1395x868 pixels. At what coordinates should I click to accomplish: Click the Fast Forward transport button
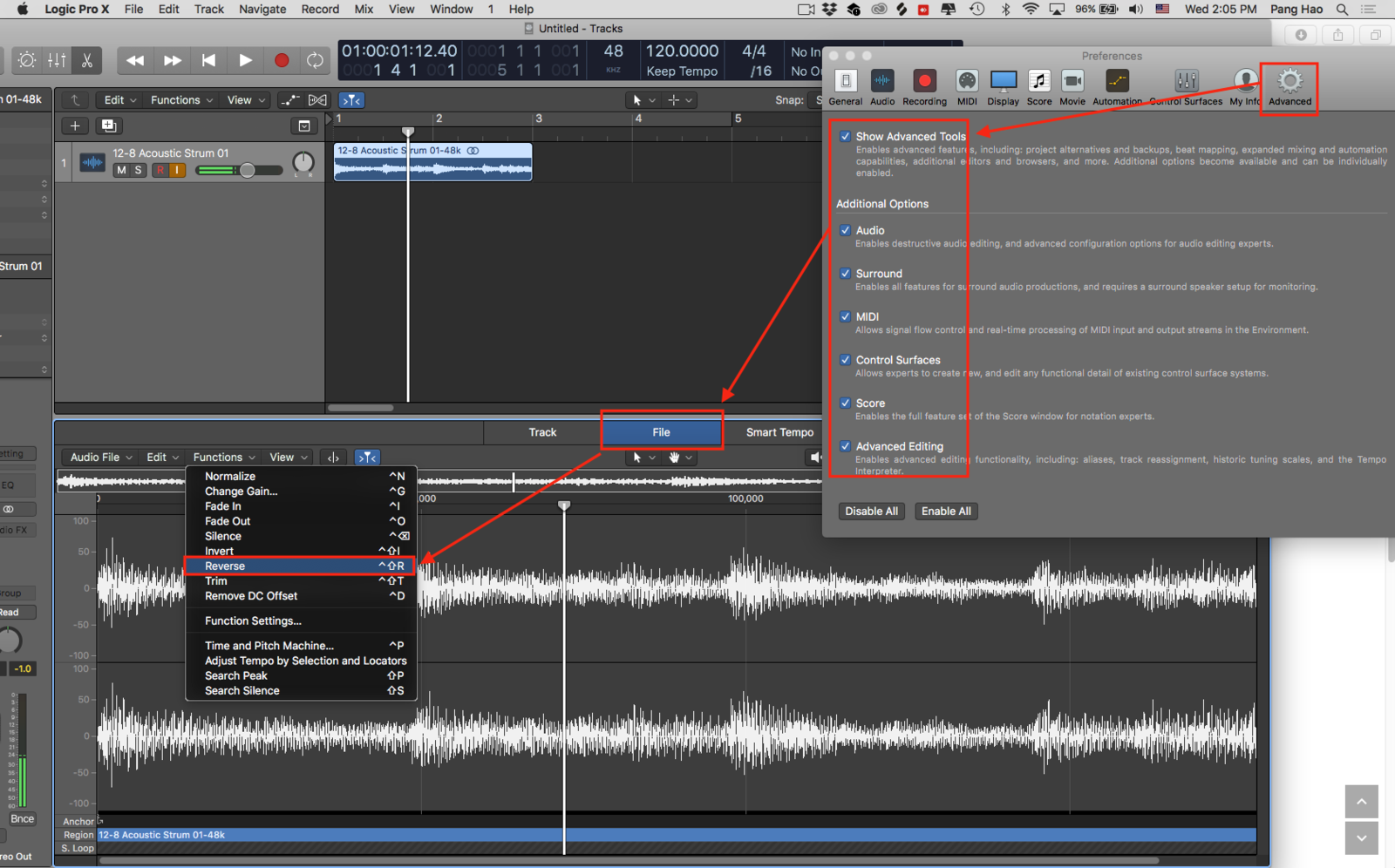click(173, 60)
